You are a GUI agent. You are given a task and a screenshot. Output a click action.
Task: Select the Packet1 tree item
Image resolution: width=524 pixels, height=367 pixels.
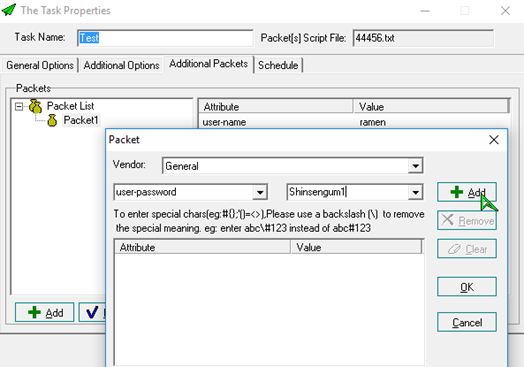coord(81,120)
